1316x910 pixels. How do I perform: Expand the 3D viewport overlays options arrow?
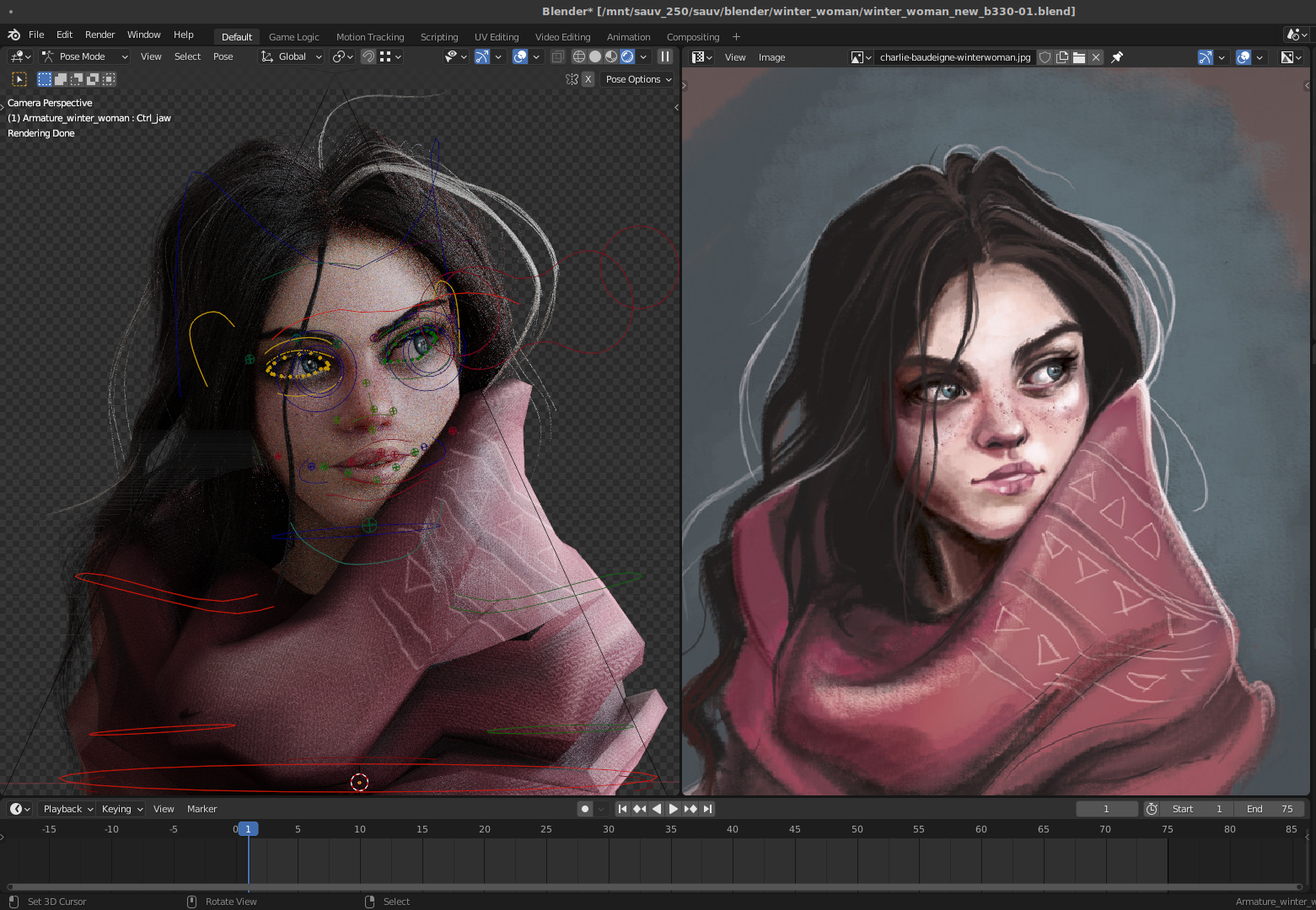[x=536, y=56]
